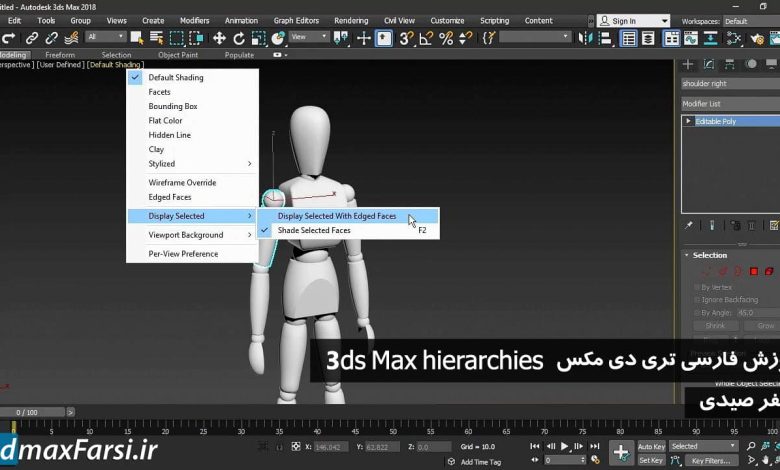Click the Link tool icon in toolbar
This screenshot has width=780, height=470.
(32, 38)
